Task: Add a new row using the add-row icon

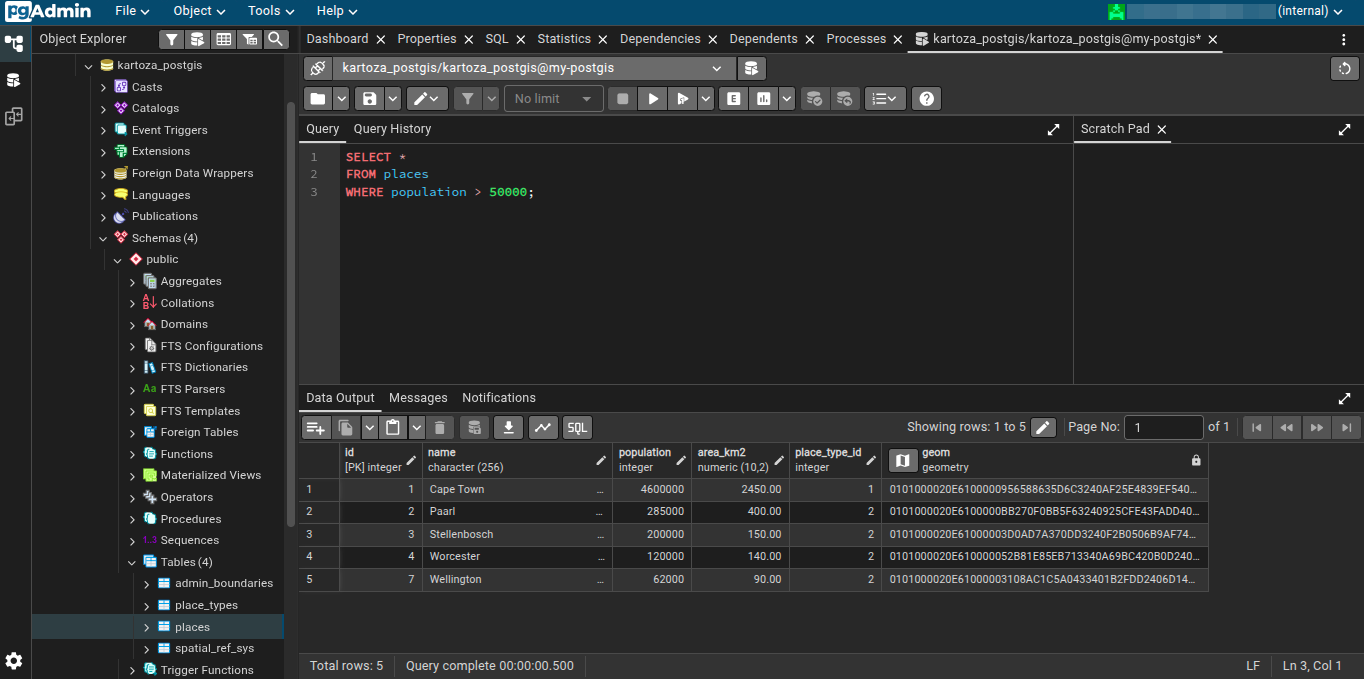Action: 315,427
